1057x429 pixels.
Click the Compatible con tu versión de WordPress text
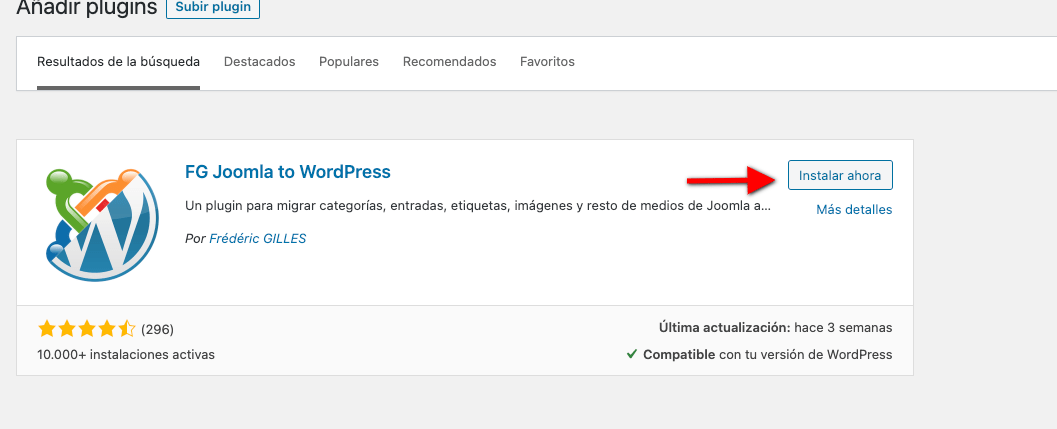pos(768,355)
